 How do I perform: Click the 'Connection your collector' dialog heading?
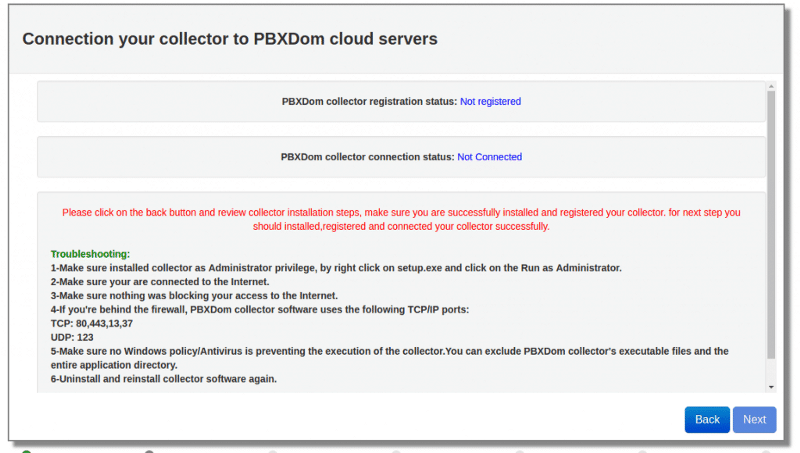pyautogui.click(x=230, y=39)
